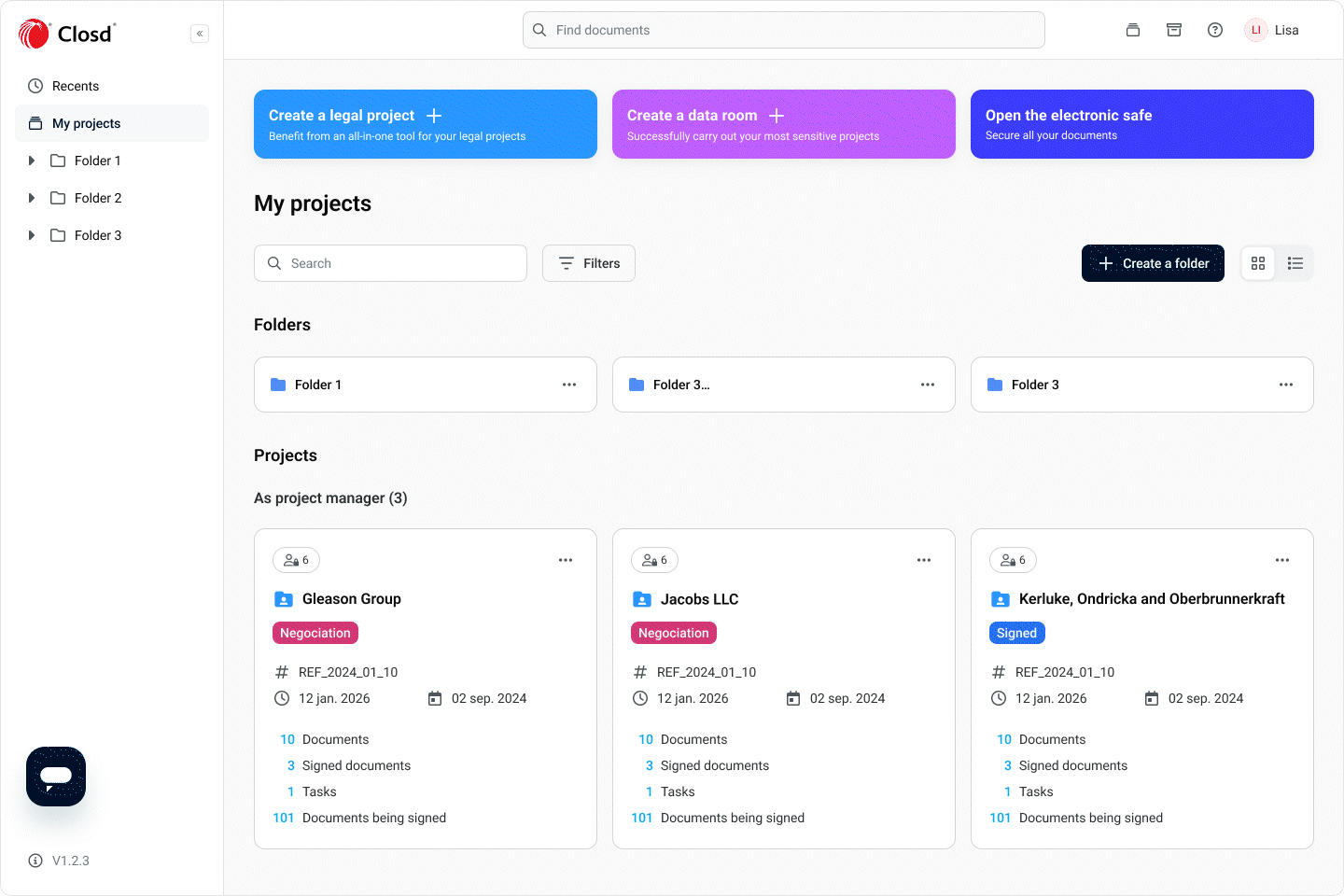This screenshot has height=896, width=1344.
Task: Expand Folder 3 in sidebar tree
Action: click(x=32, y=235)
